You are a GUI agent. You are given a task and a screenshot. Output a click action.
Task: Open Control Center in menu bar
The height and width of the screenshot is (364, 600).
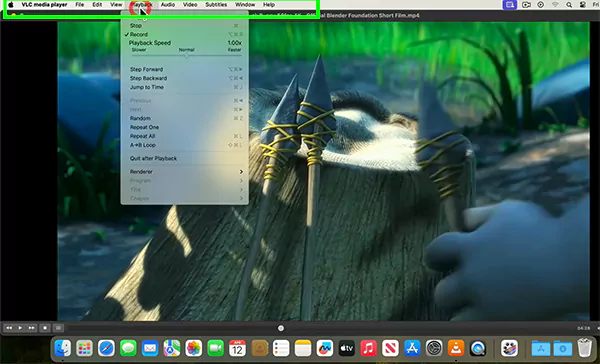583,5
